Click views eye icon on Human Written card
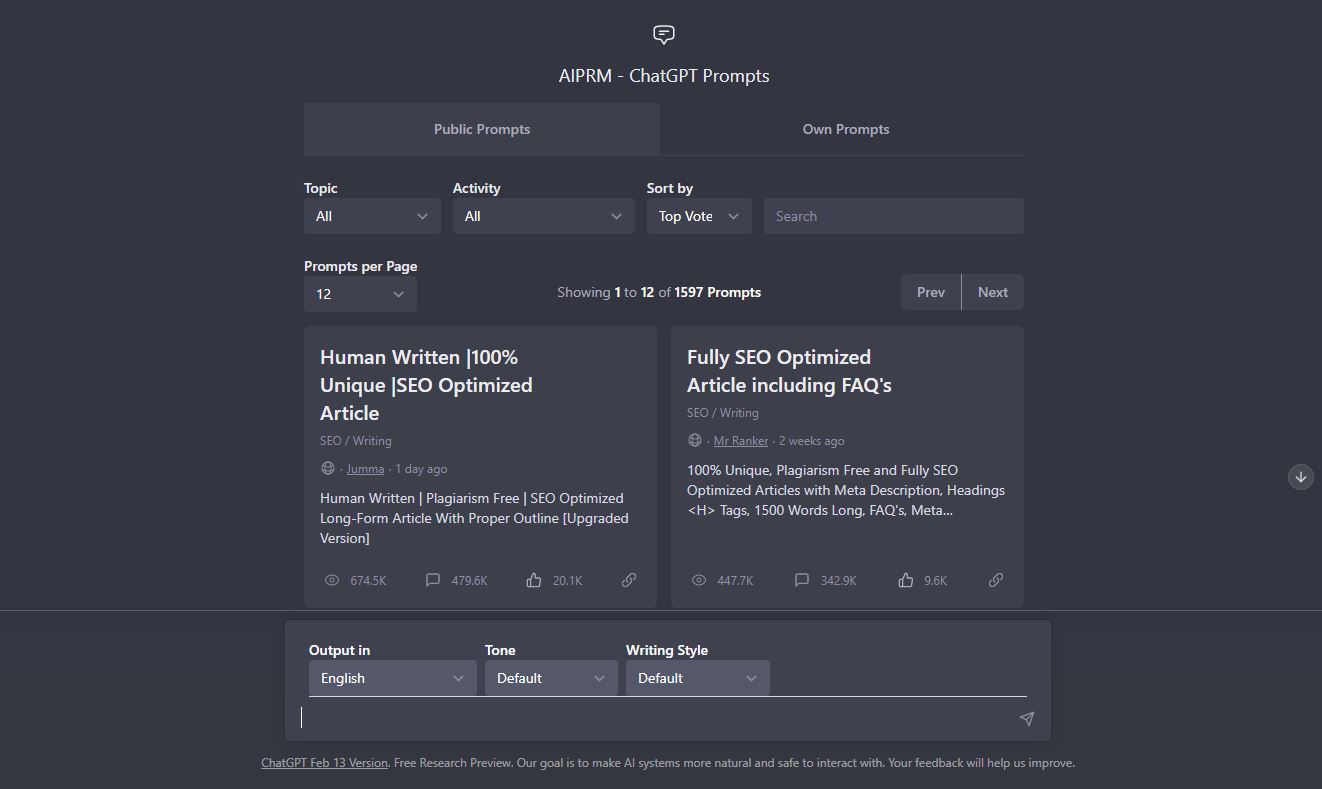 [332, 580]
